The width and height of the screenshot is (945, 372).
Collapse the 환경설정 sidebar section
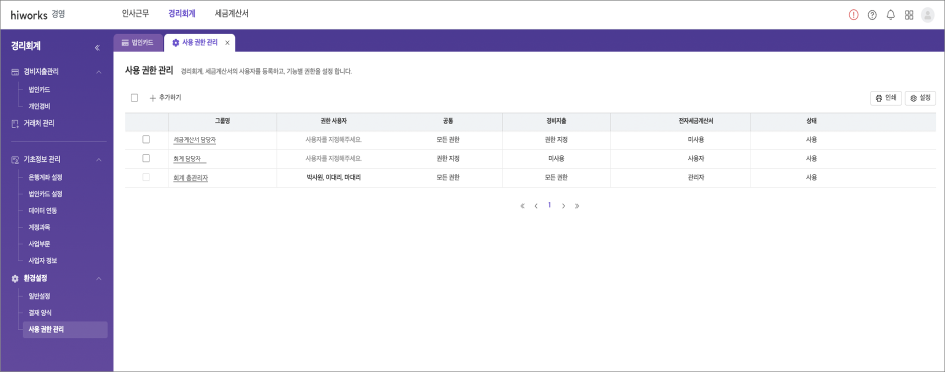tap(99, 279)
